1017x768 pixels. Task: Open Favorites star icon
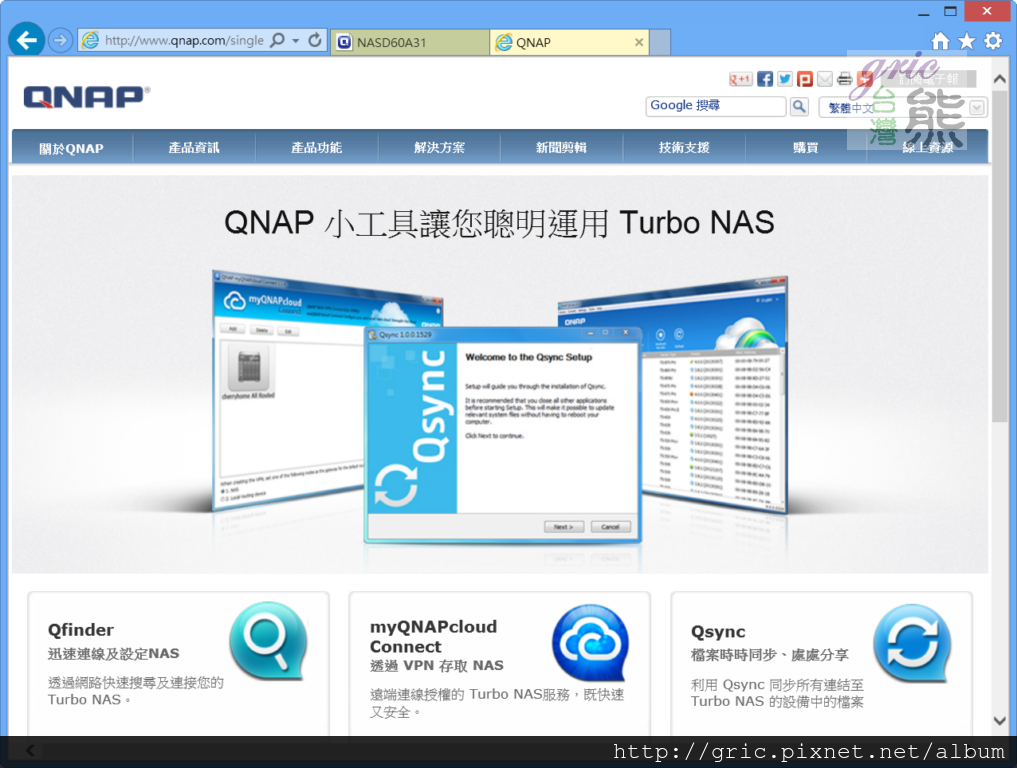pos(966,42)
